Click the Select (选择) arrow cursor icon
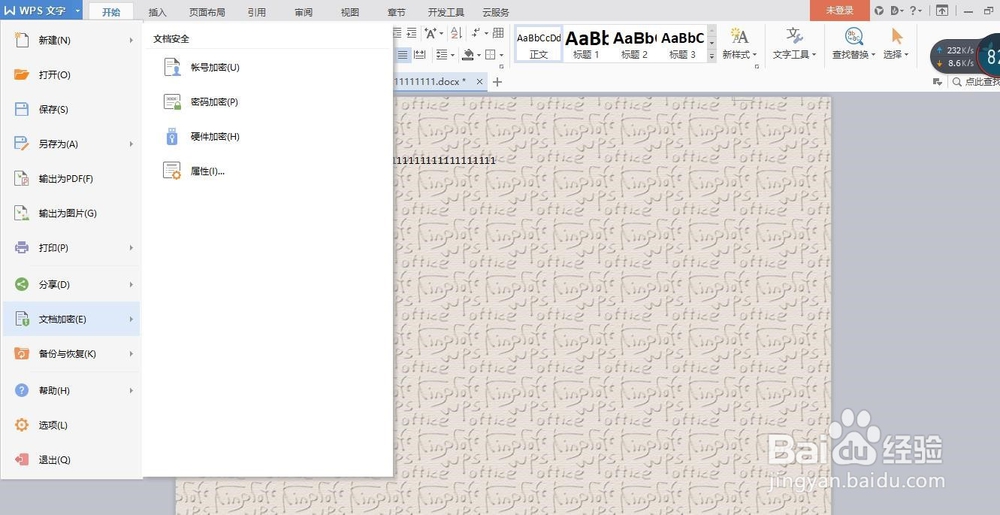 click(897, 36)
